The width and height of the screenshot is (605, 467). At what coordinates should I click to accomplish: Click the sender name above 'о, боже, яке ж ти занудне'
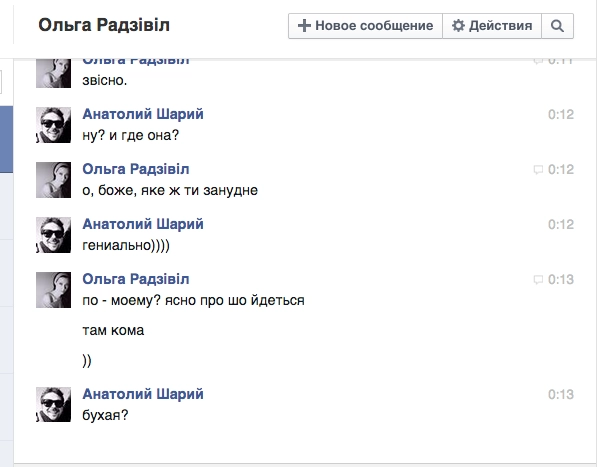click(x=135, y=169)
